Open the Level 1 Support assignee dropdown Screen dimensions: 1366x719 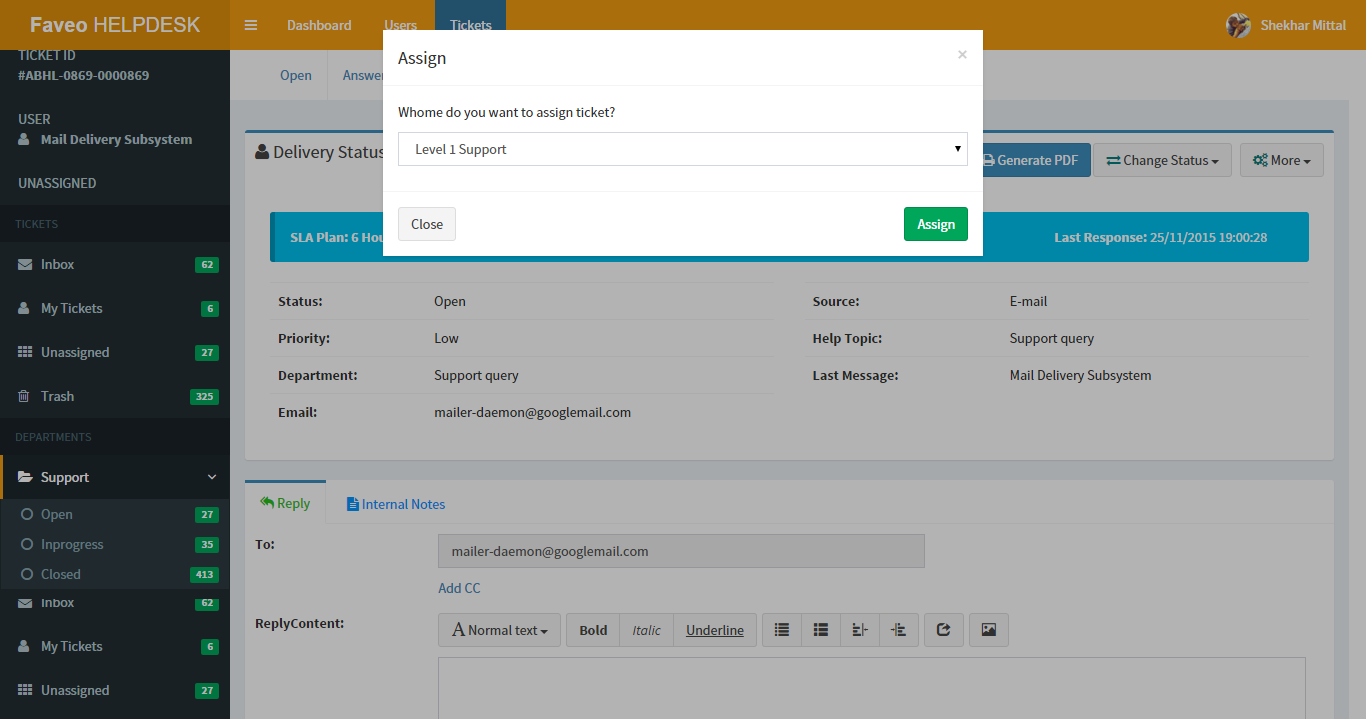click(682, 149)
